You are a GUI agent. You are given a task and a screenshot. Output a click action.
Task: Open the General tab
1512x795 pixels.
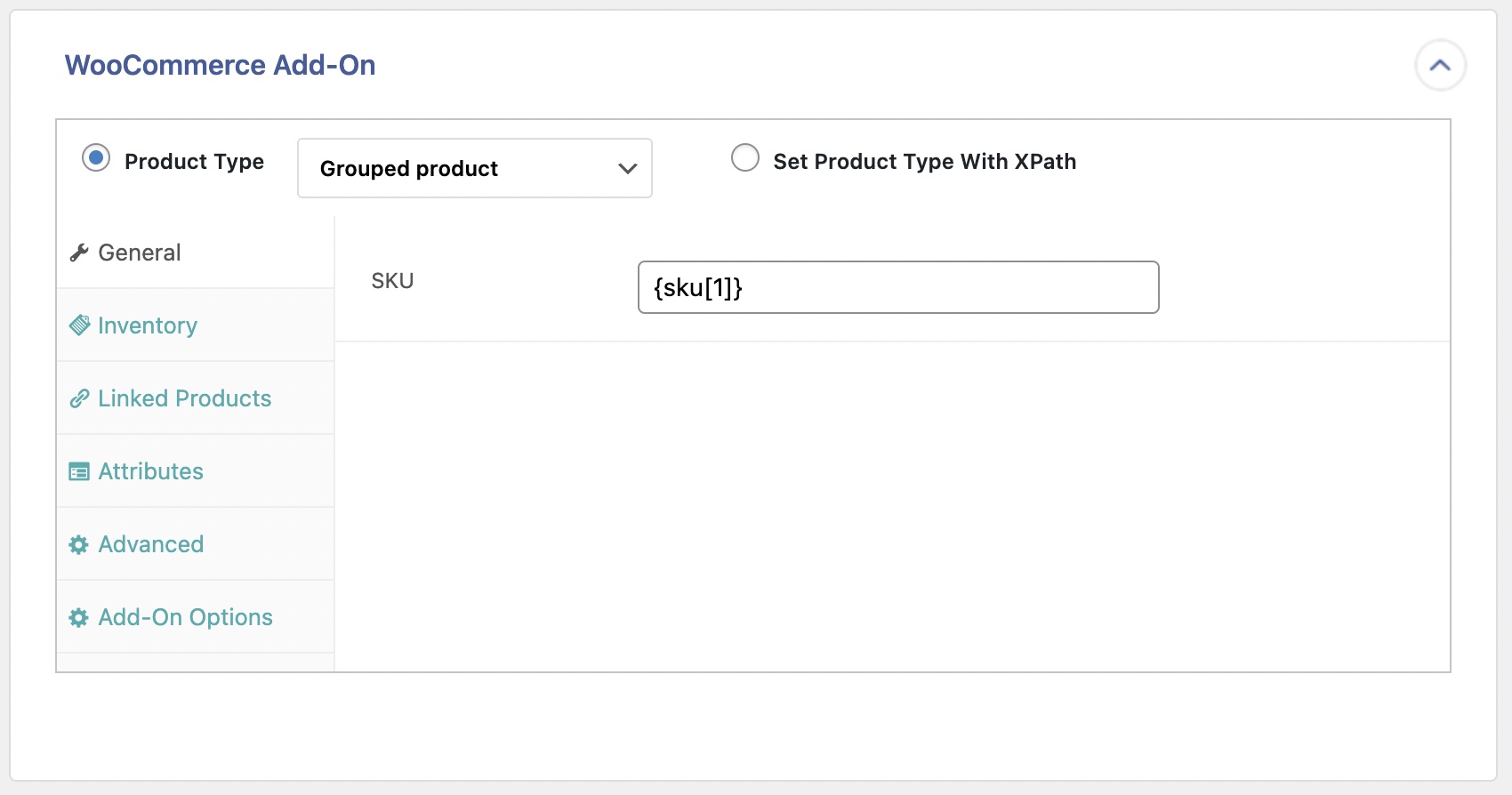click(x=196, y=253)
